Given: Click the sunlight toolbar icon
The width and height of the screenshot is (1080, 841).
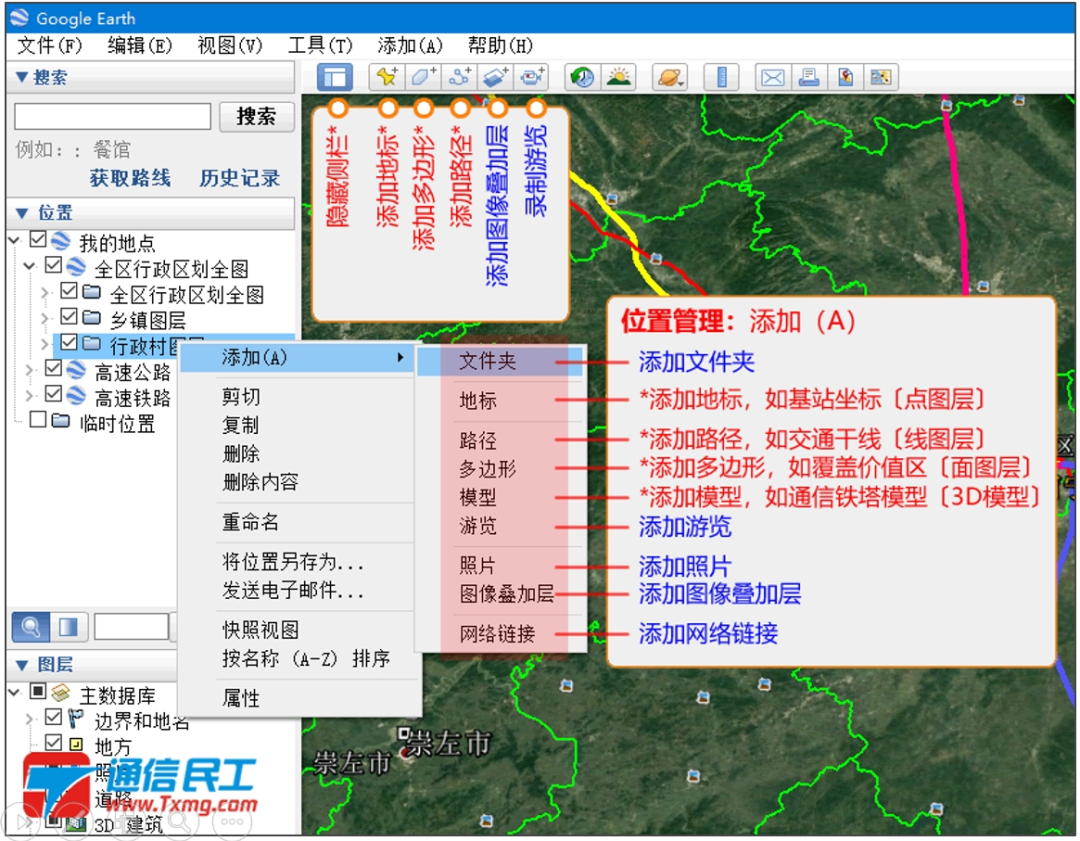Looking at the screenshot, I should (x=619, y=77).
